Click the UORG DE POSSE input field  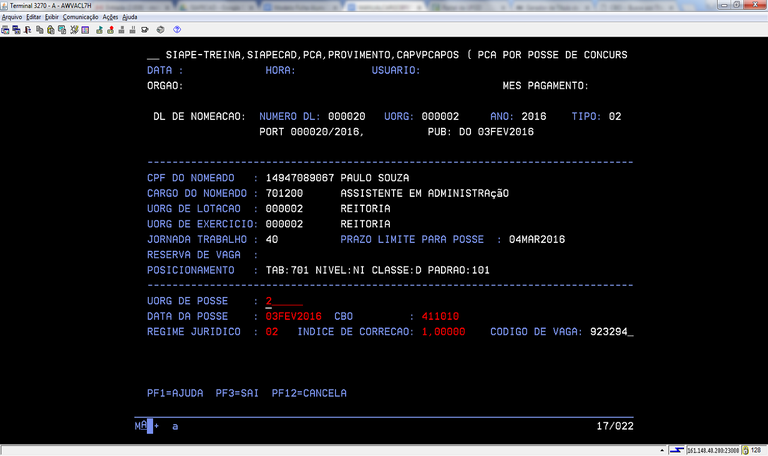tap(283, 301)
